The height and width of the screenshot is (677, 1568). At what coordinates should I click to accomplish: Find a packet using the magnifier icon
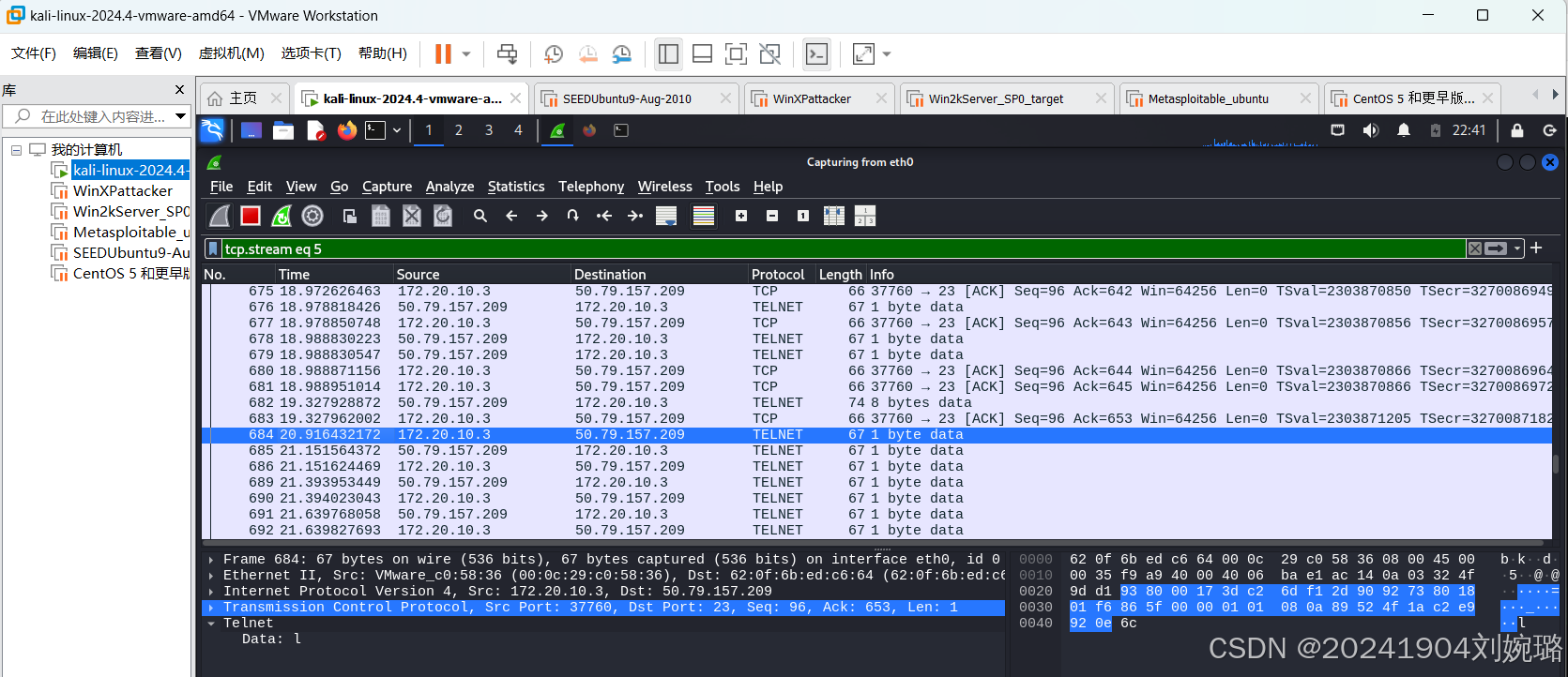point(480,216)
